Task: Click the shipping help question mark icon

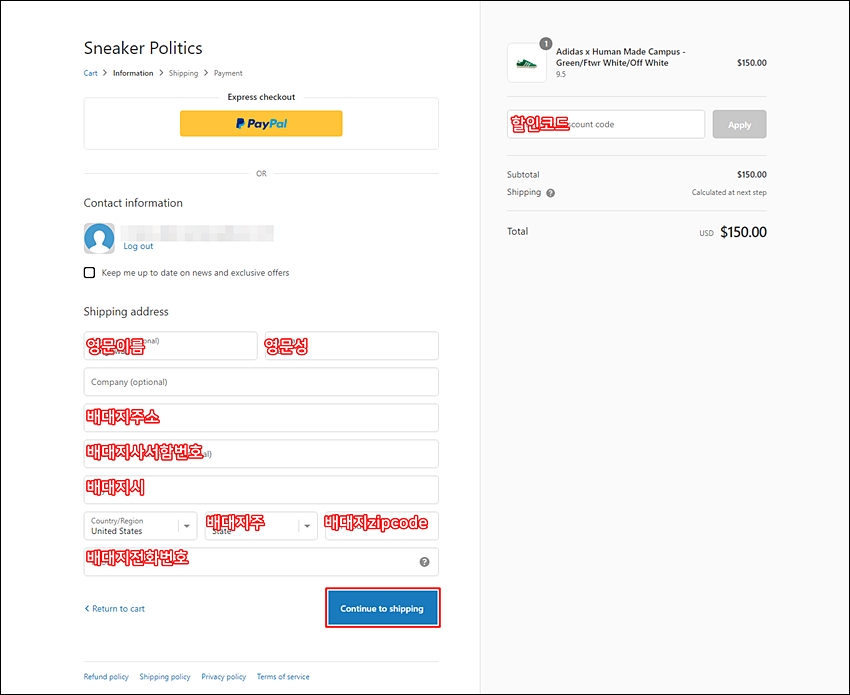Action: 550,193
